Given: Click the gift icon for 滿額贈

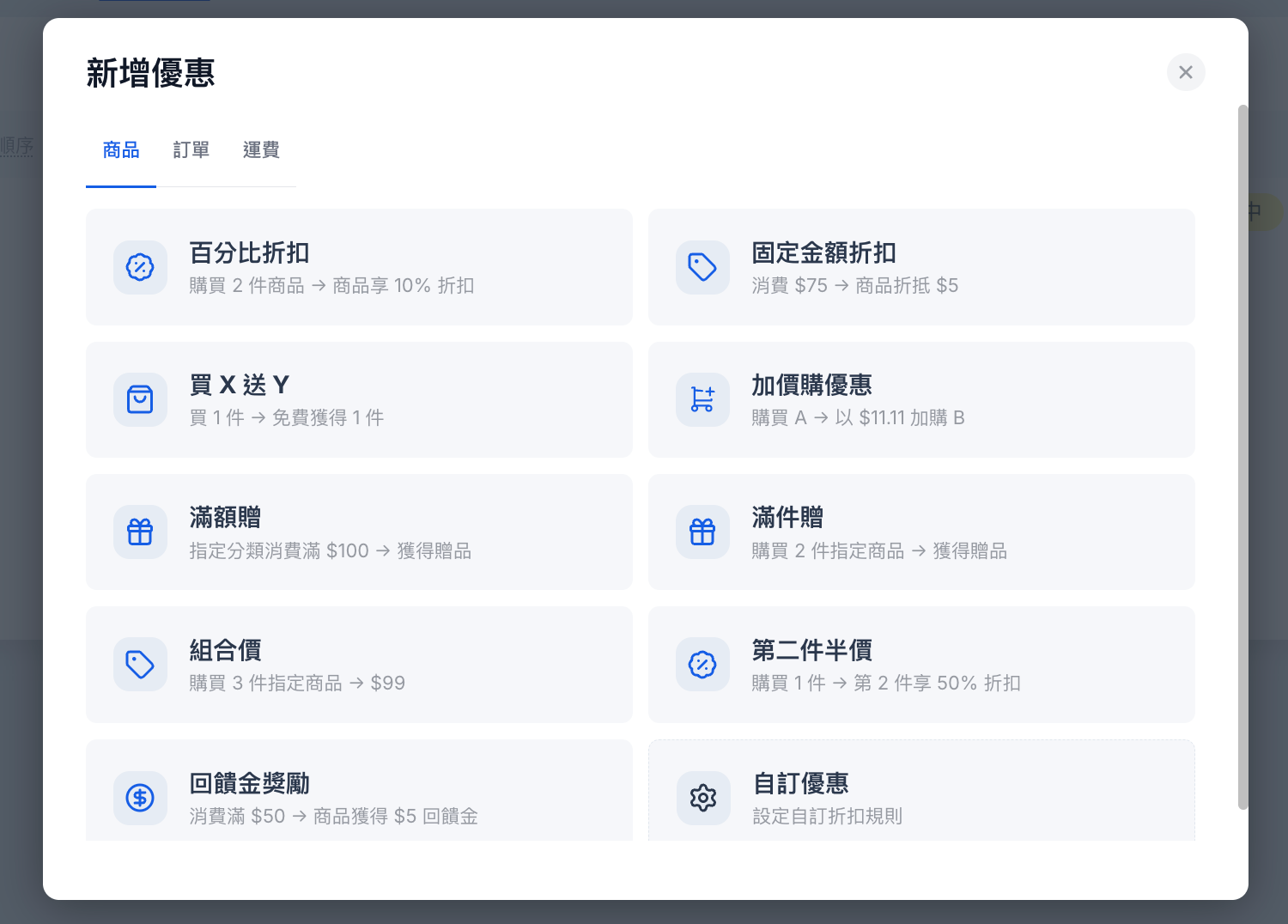Looking at the screenshot, I should pyautogui.click(x=140, y=532).
